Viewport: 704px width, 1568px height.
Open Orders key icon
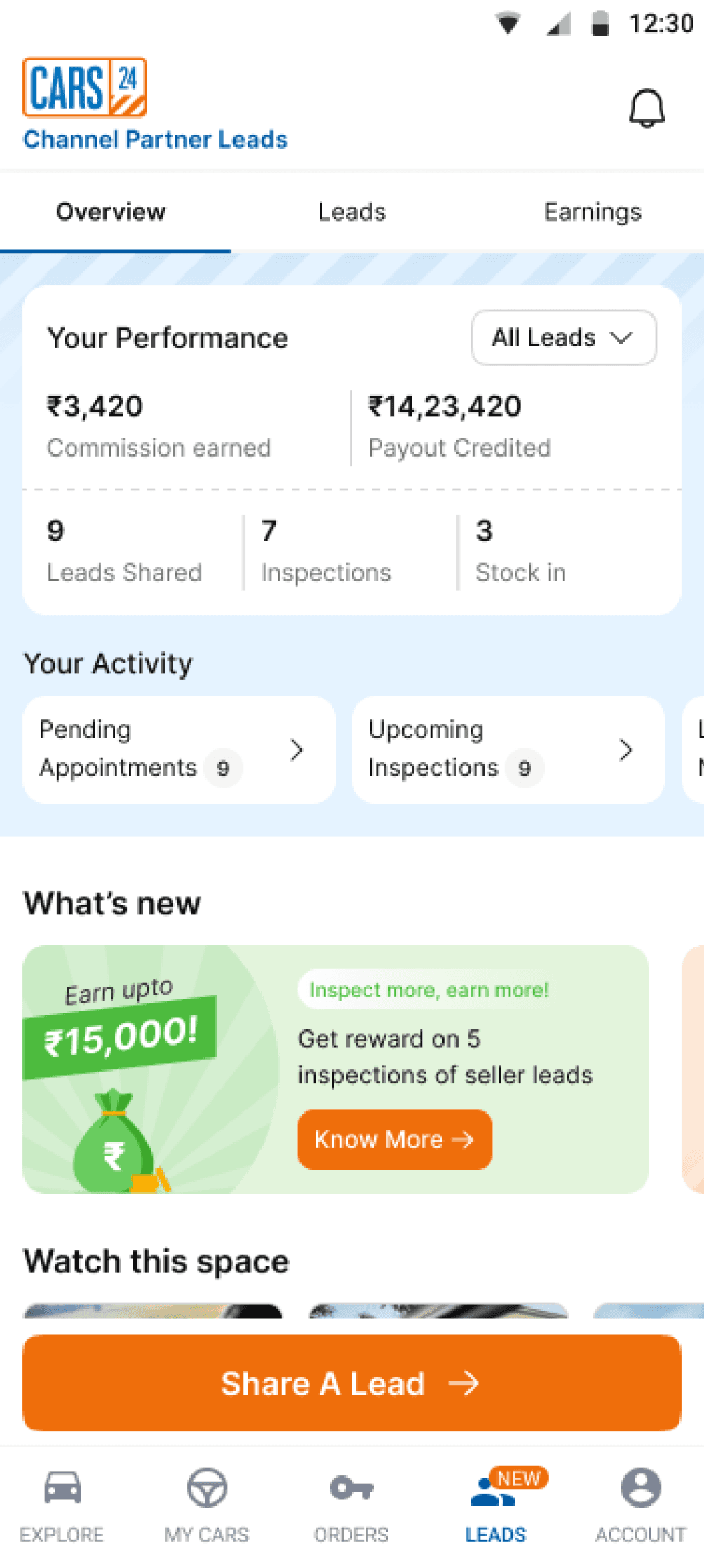pyautogui.click(x=351, y=1487)
